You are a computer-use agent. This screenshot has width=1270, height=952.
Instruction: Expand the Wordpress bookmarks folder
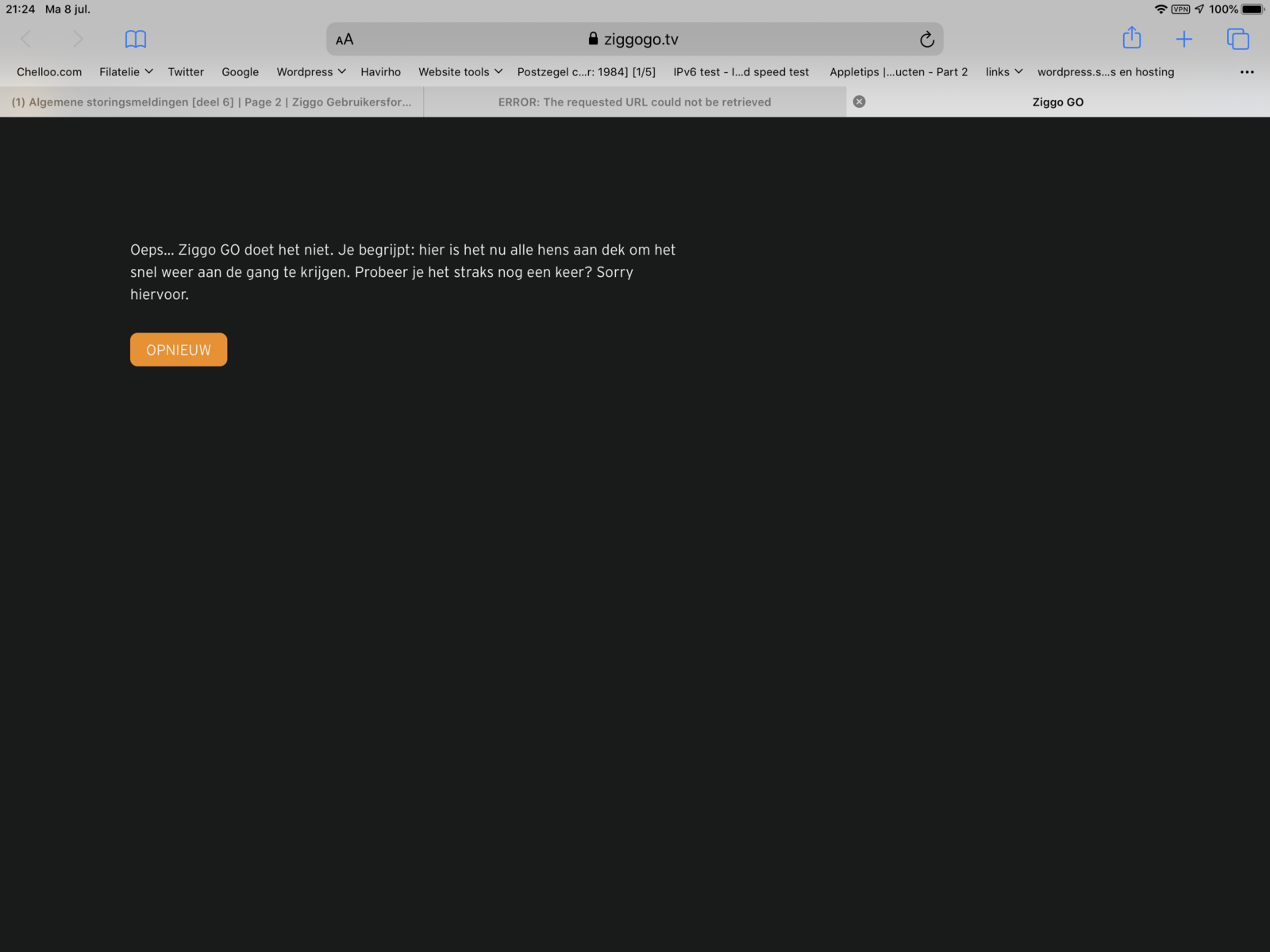311,71
